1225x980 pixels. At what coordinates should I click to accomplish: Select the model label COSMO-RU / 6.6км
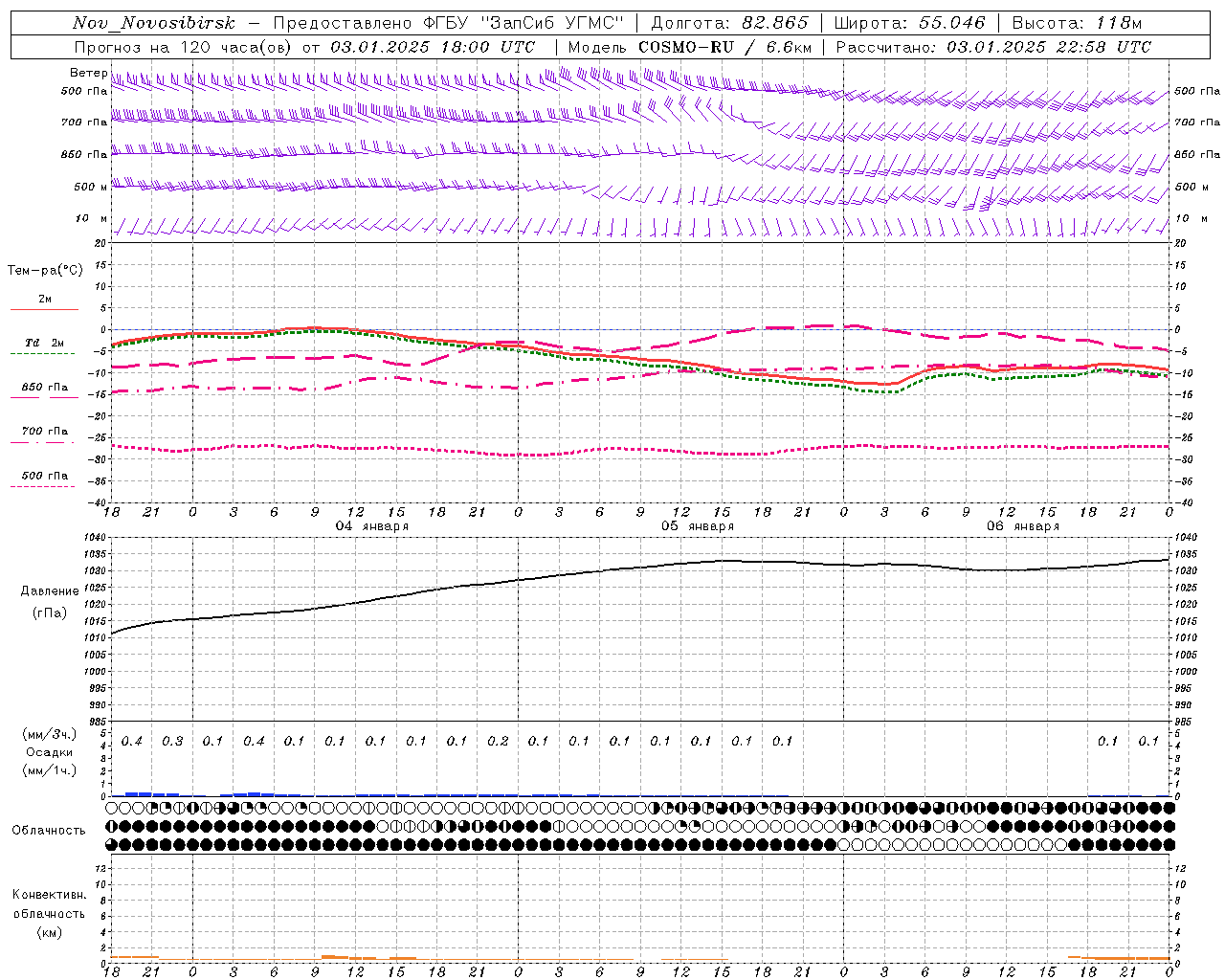coord(725,47)
